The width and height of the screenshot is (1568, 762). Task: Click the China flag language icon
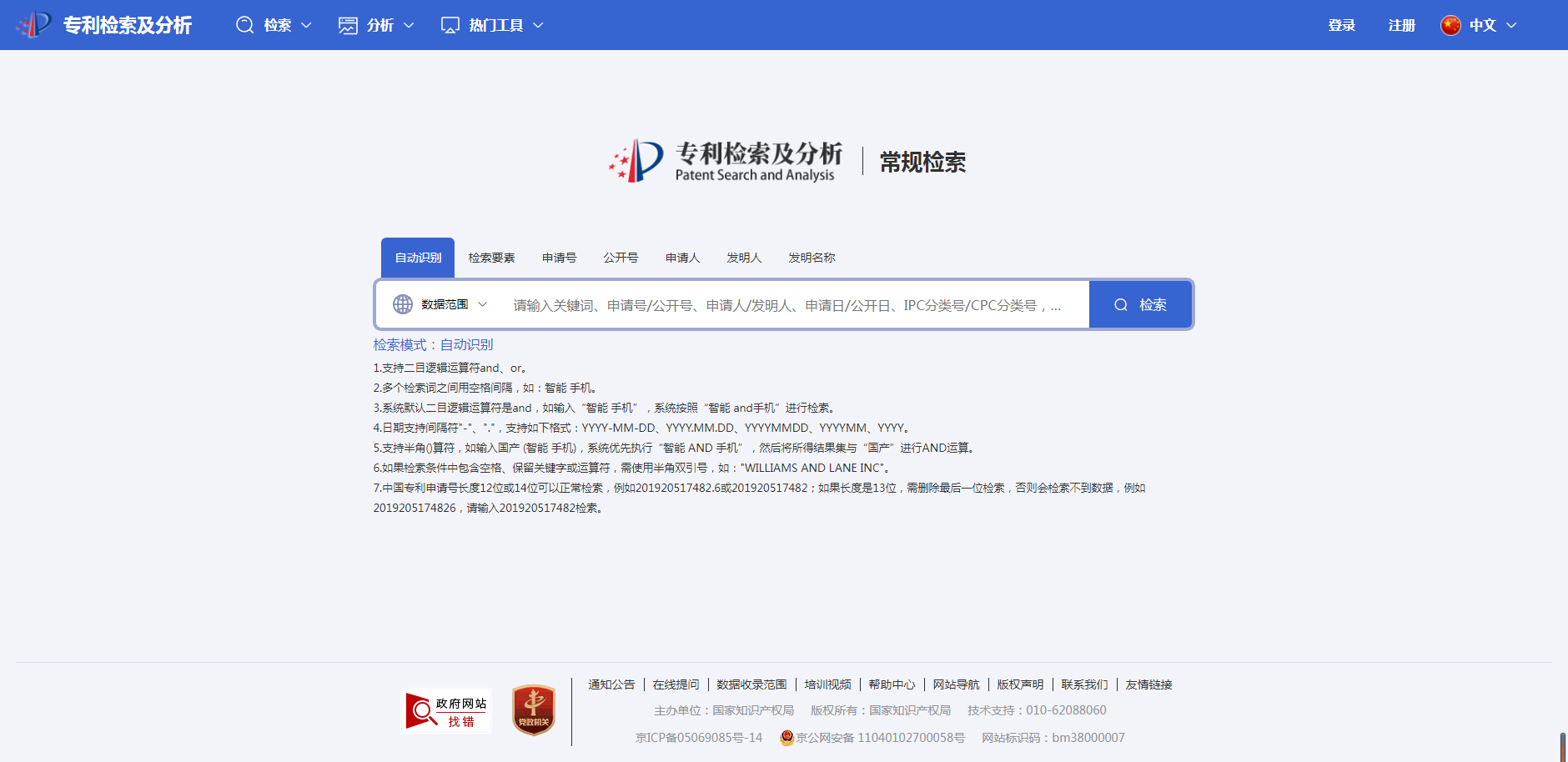[x=1450, y=25]
